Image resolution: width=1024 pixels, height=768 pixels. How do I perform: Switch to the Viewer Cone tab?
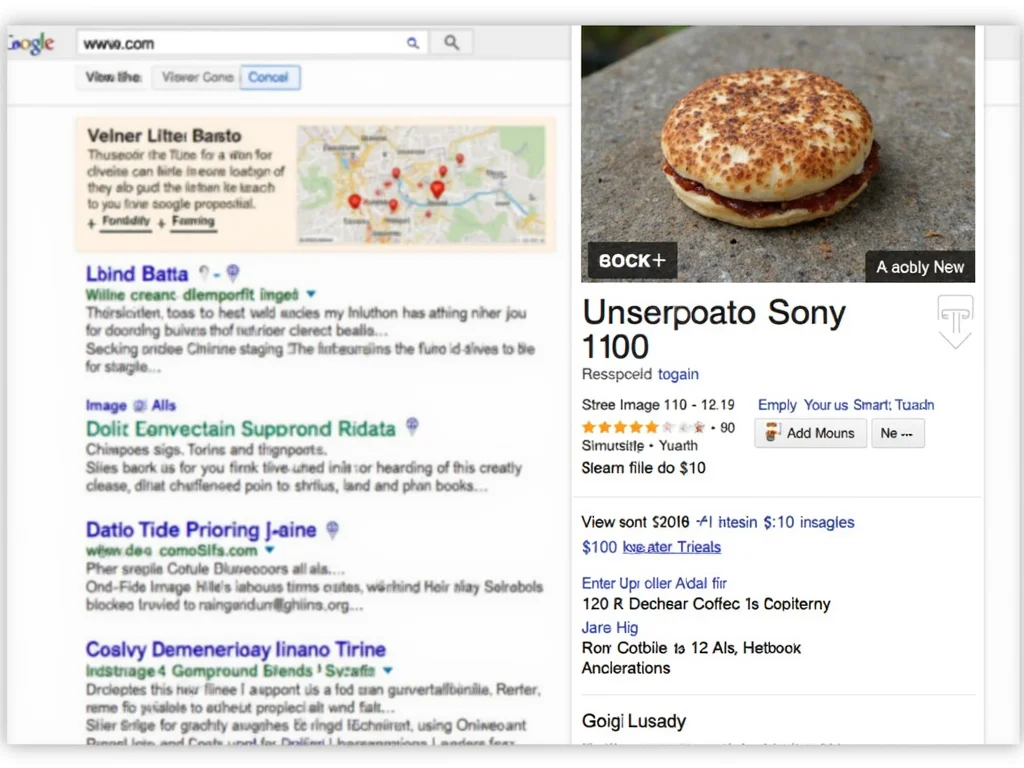pyautogui.click(x=197, y=77)
